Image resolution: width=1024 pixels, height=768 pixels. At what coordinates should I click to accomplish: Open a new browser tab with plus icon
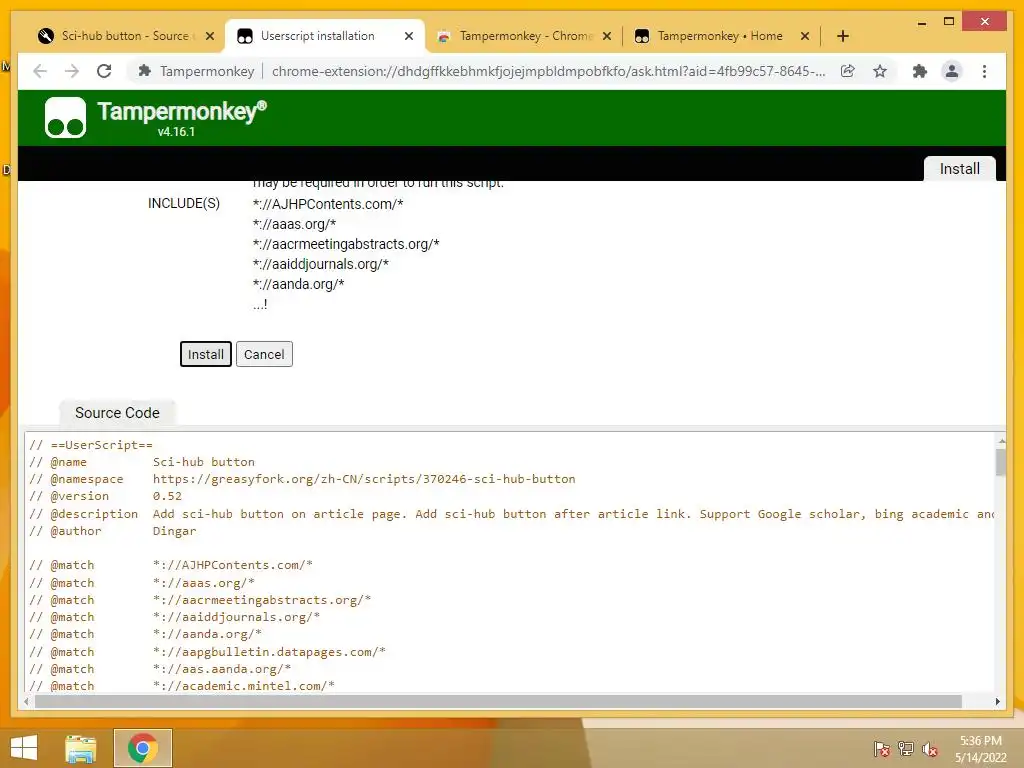pyautogui.click(x=842, y=36)
